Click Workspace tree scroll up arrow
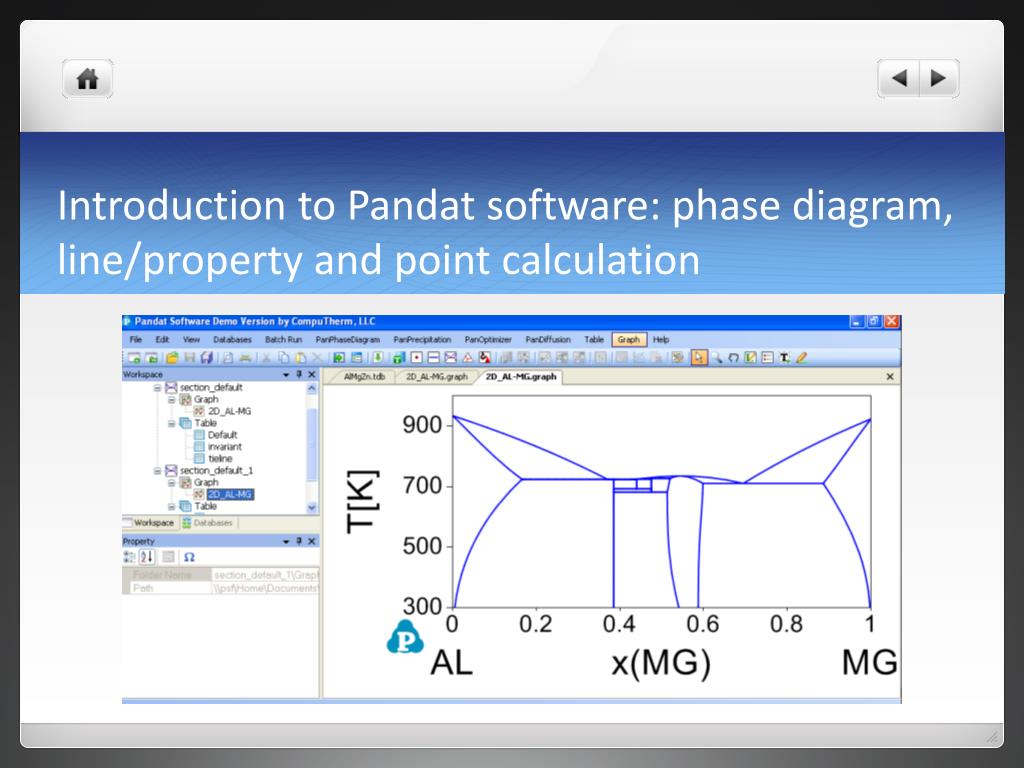1024x768 pixels. (x=312, y=388)
